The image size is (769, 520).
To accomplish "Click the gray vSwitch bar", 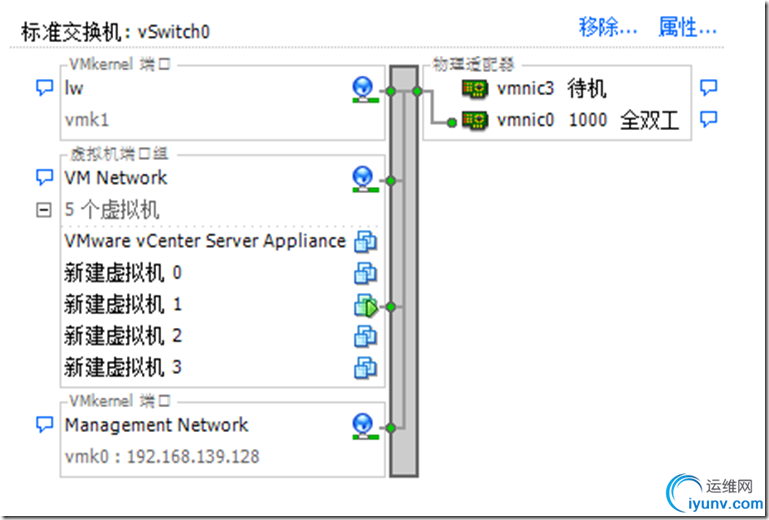I will coord(404,271).
